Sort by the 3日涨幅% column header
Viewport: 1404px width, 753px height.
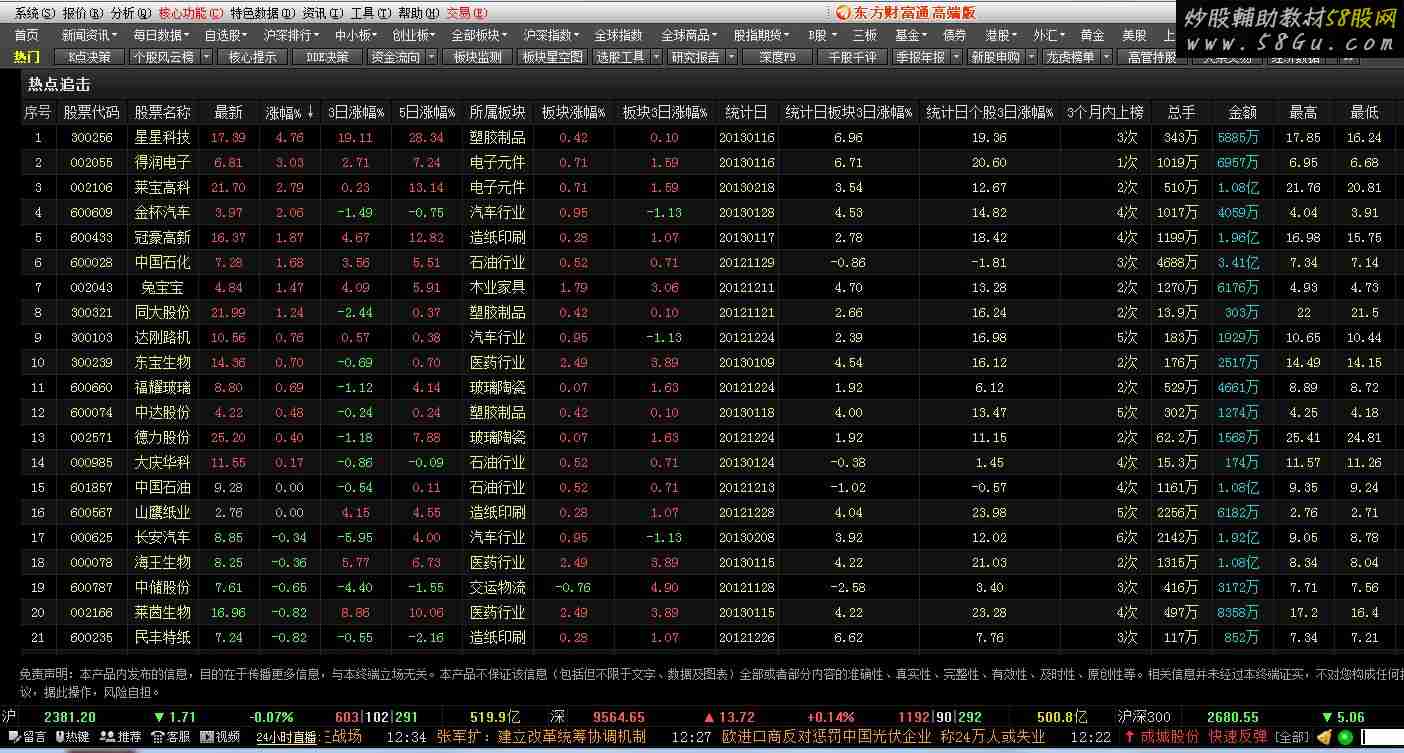tap(355, 112)
